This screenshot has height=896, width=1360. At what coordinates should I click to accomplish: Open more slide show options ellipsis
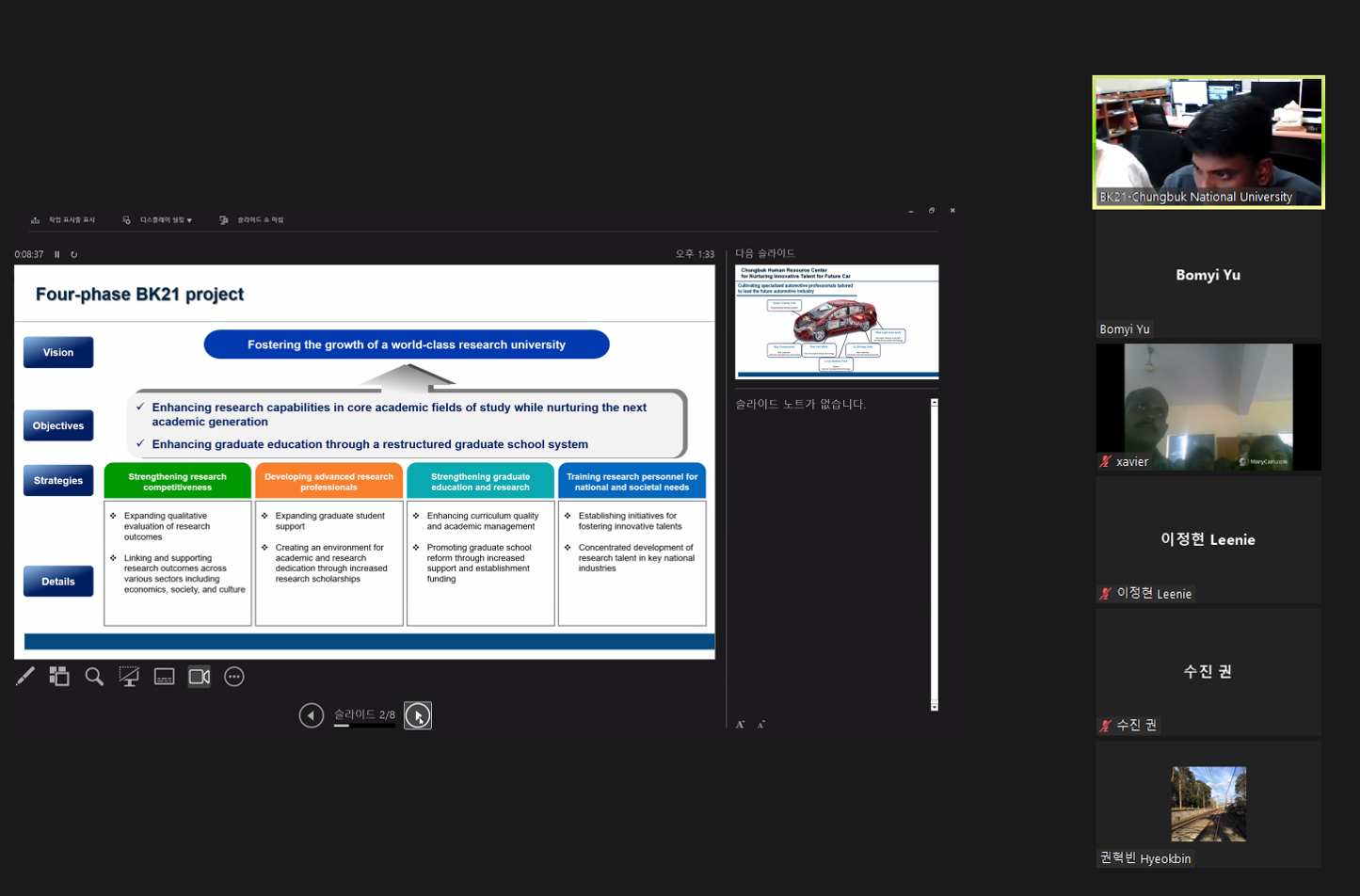pyautogui.click(x=234, y=677)
